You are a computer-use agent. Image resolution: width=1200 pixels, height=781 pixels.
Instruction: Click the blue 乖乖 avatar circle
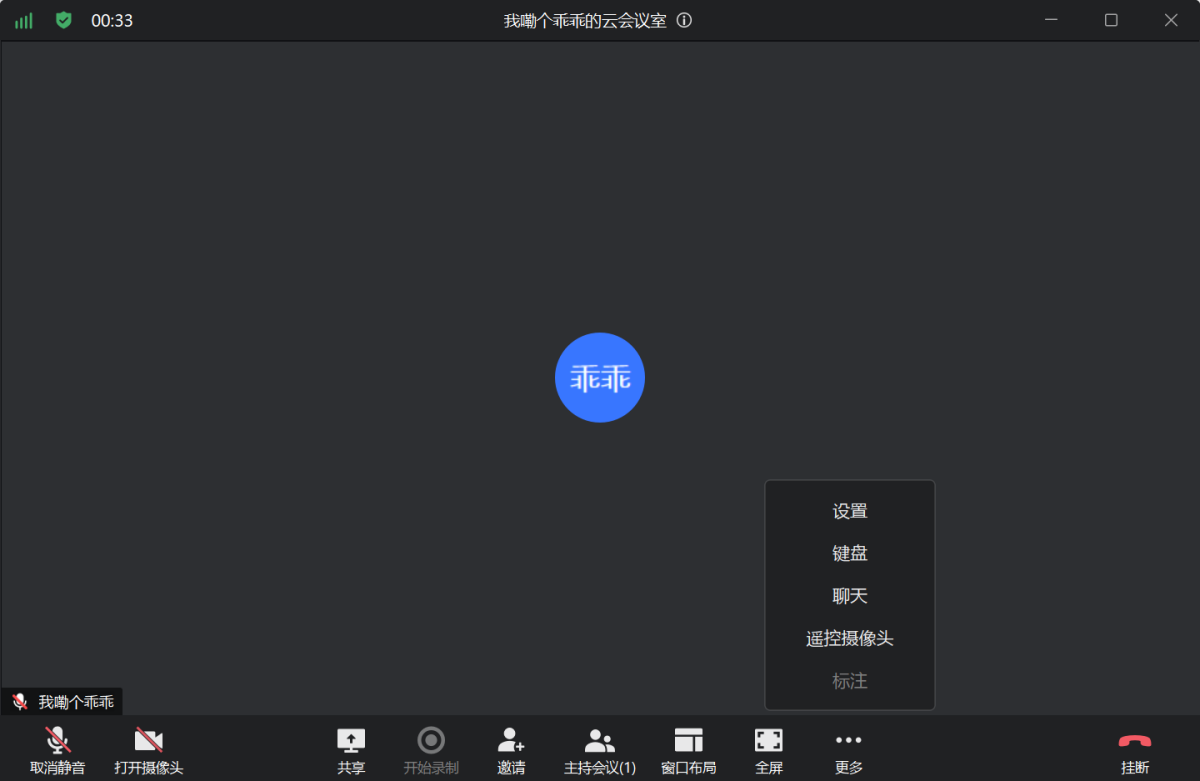600,378
